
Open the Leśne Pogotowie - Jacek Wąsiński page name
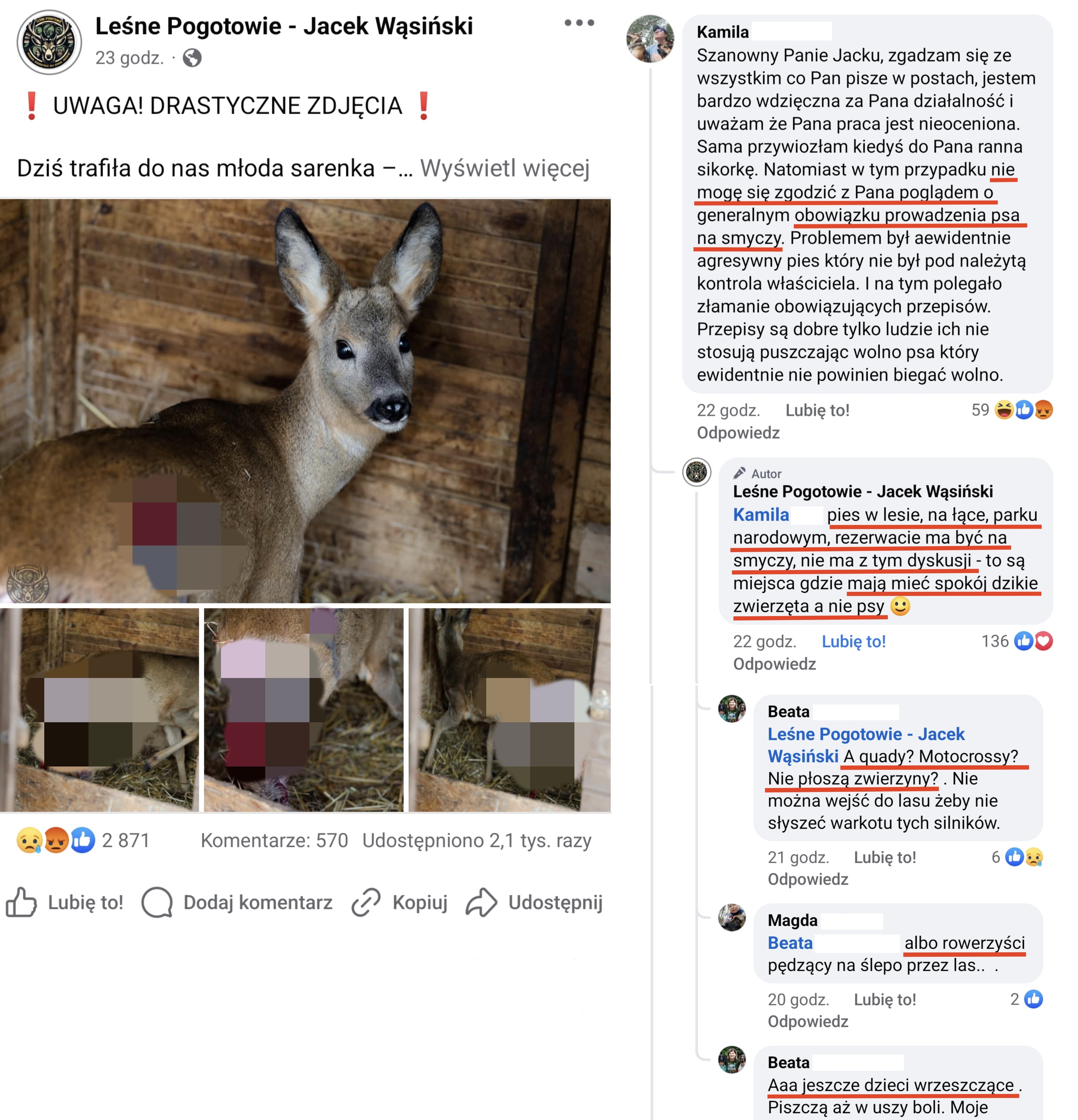coord(284,26)
